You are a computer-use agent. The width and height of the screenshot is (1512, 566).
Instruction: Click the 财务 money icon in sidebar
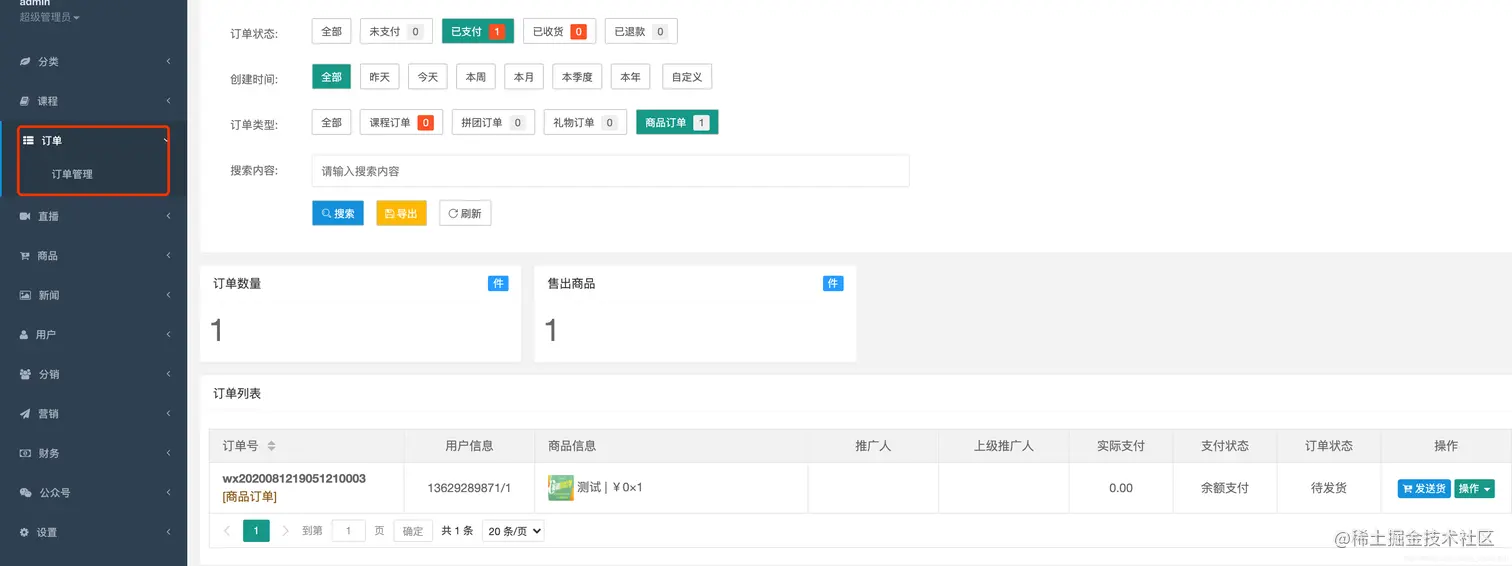(25, 453)
